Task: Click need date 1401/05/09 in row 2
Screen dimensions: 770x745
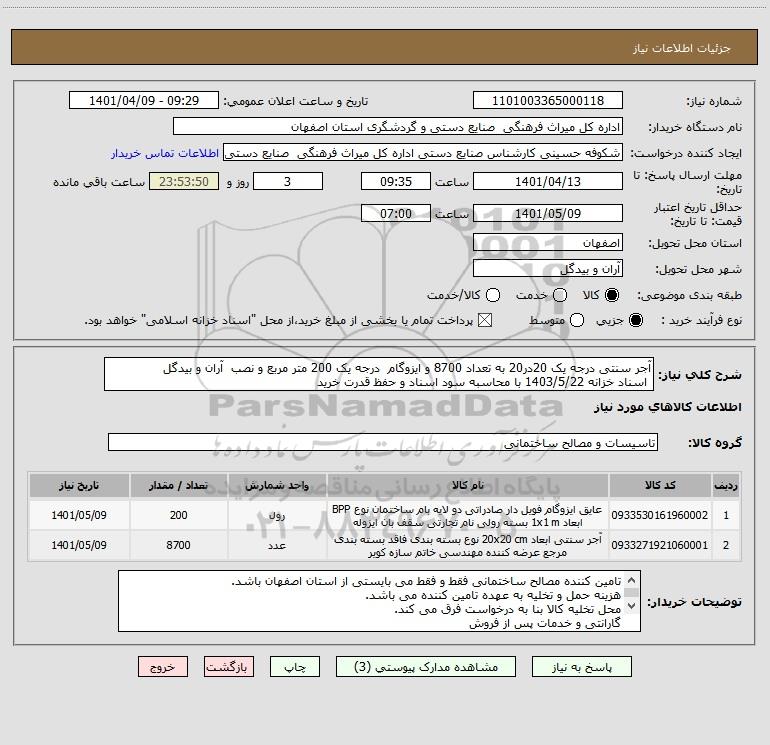Action: (79, 545)
